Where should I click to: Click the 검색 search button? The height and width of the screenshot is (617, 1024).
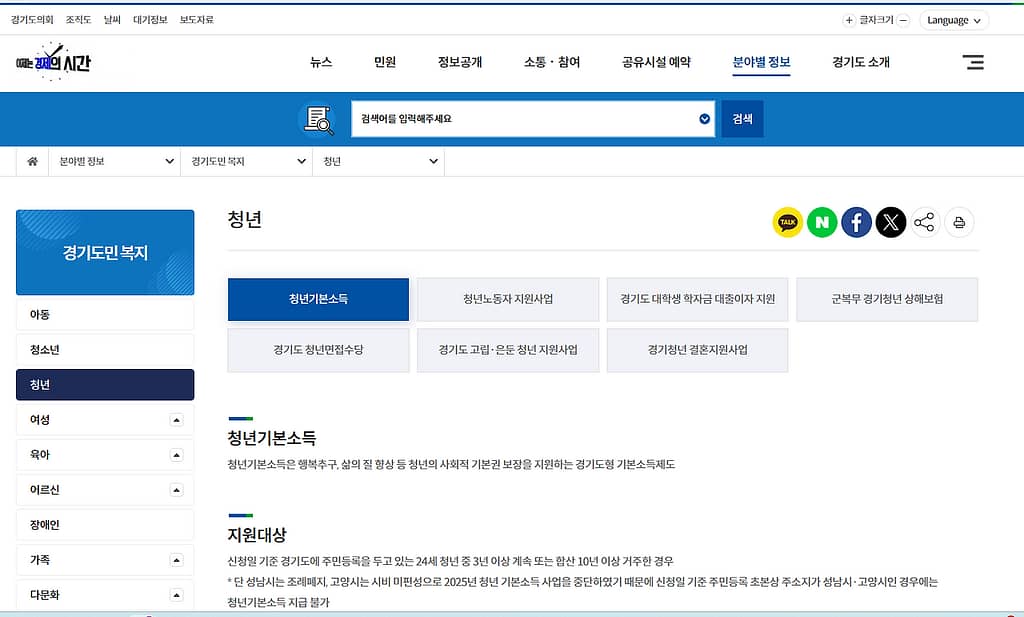coord(742,119)
